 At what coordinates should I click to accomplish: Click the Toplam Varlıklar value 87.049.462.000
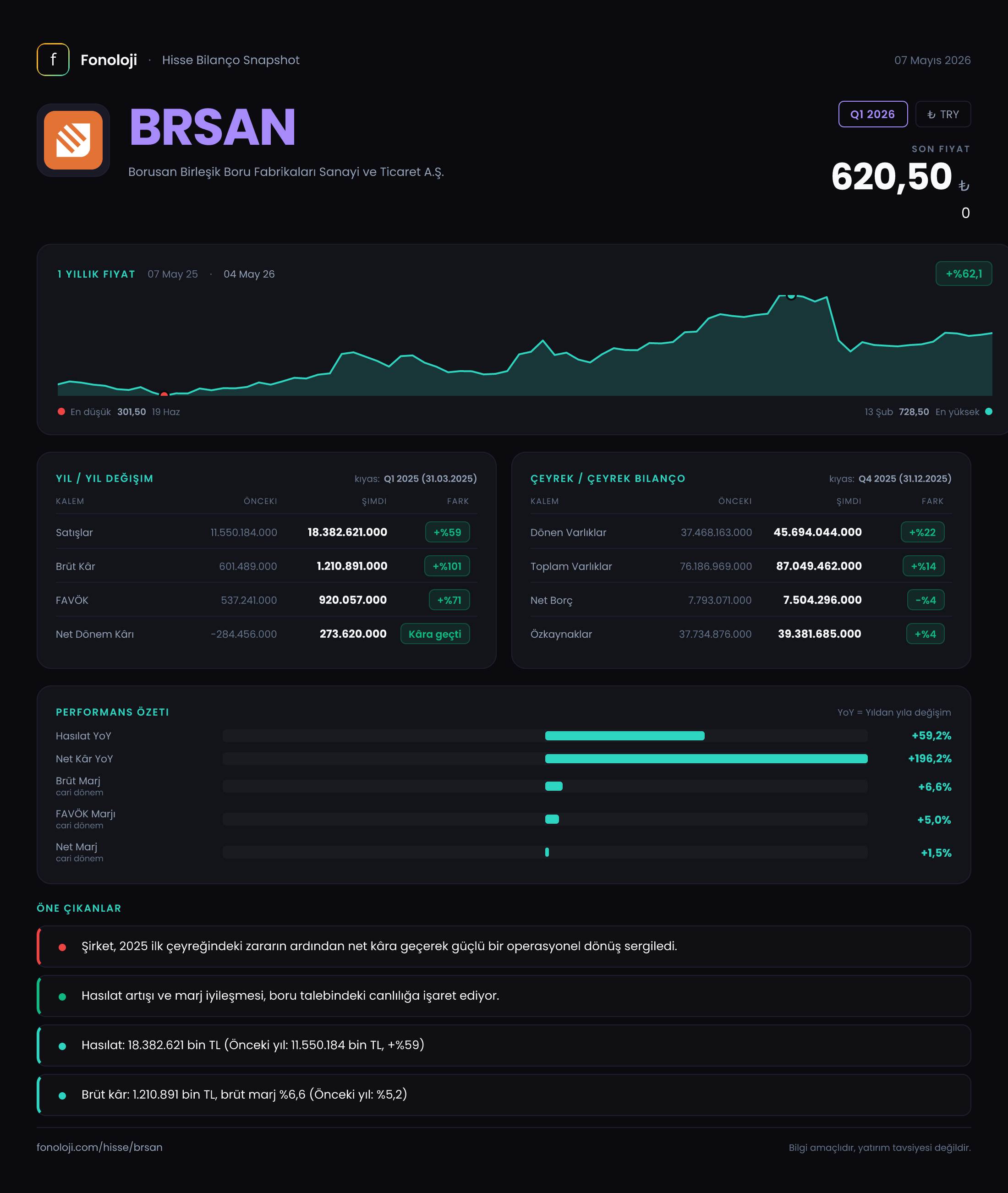click(819, 566)
